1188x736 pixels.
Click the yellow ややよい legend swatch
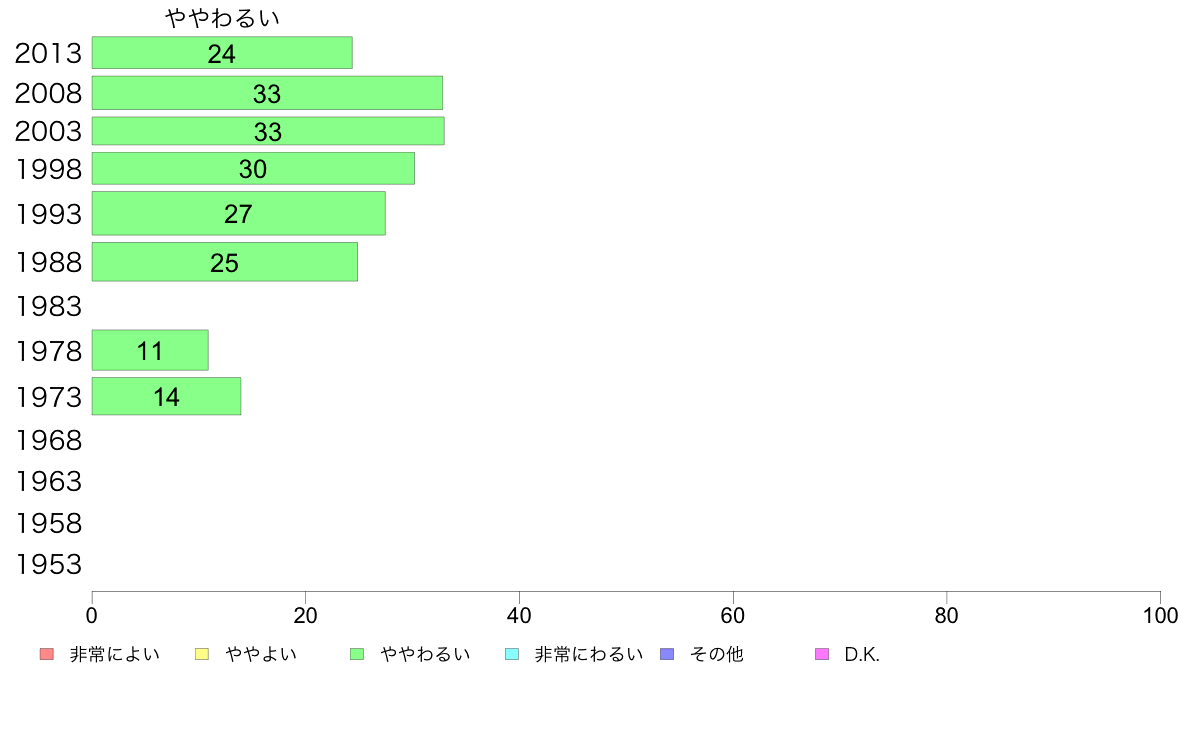coord(202,654)
